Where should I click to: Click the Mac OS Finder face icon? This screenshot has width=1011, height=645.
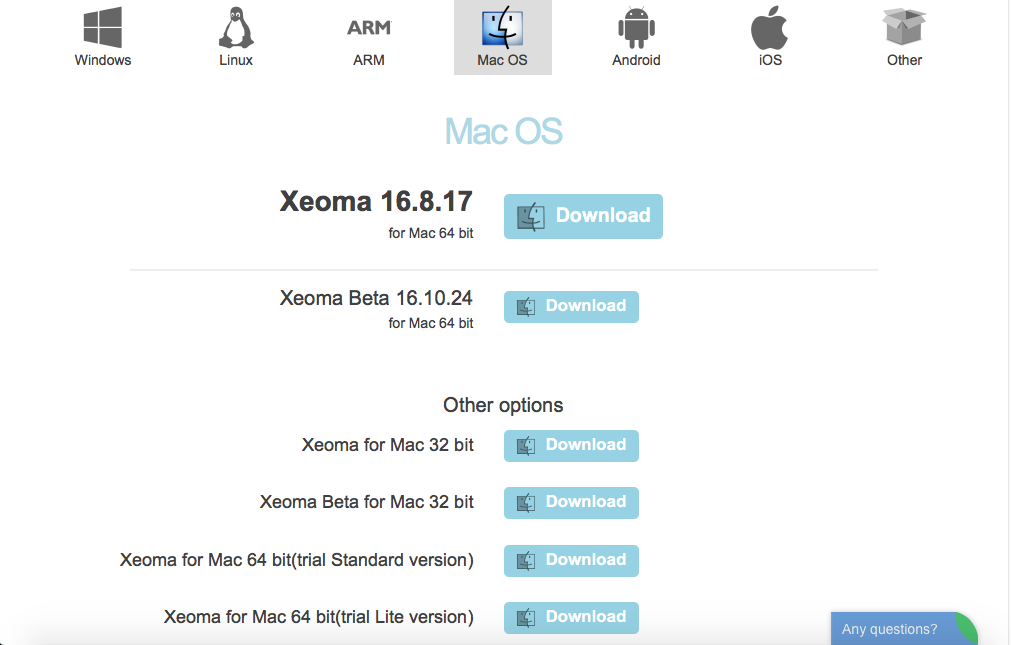click(502, 27)
